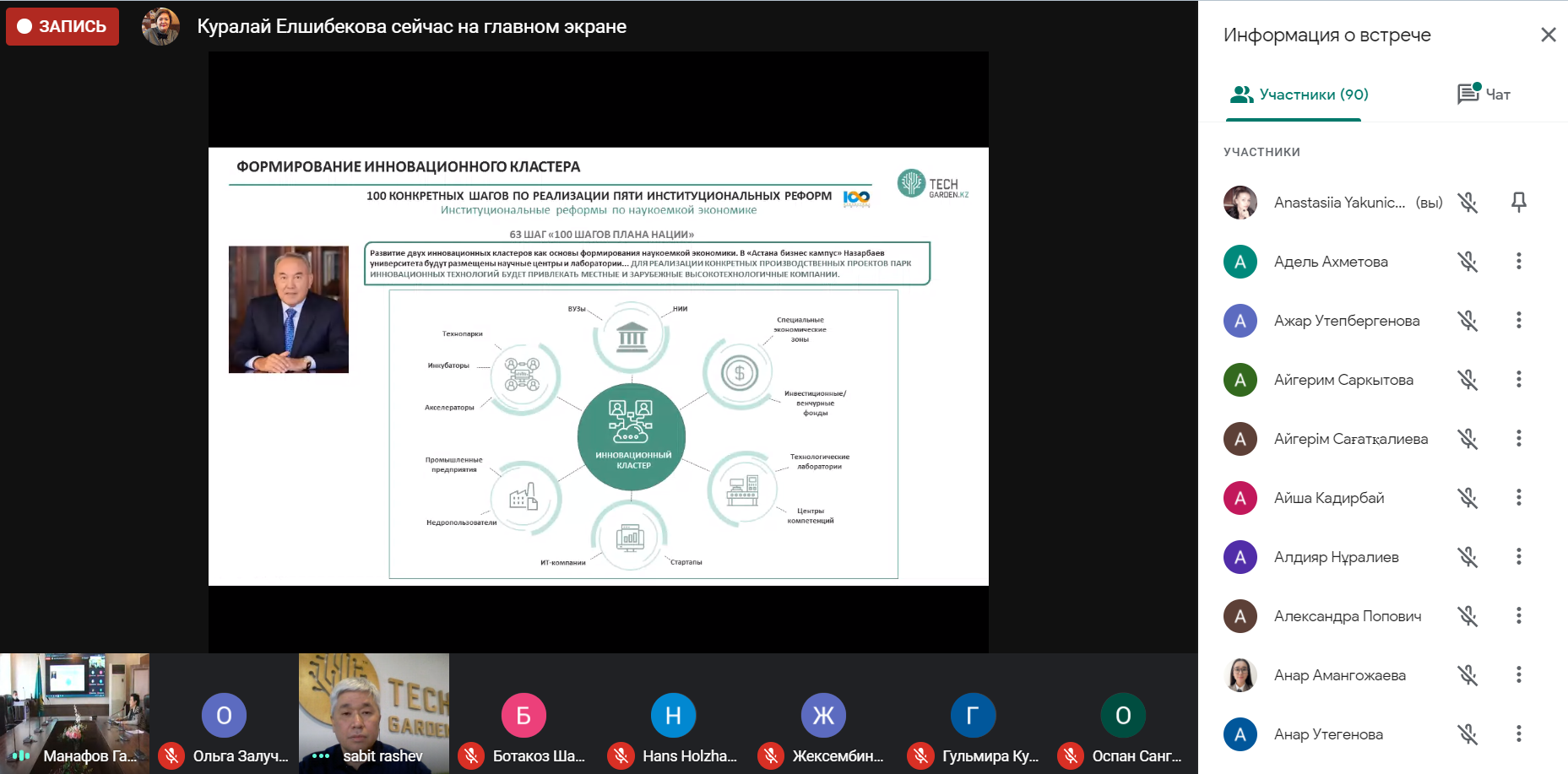Close the Информация о встрече panel

[x=1548, y=35]
